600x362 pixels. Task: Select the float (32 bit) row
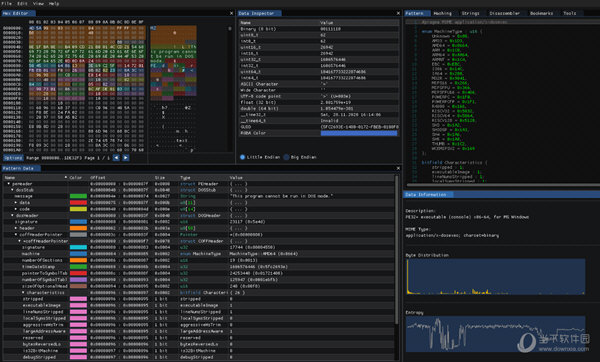319,103
